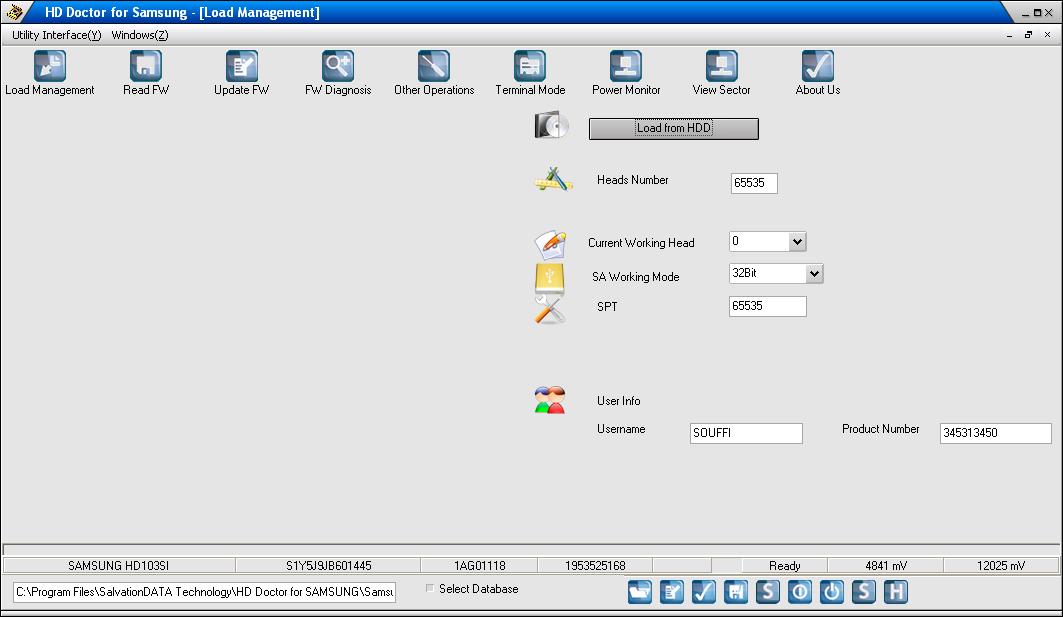Image resolution: width=1063 pixels, height=617 pixels.
Task: Click the yellow USB icon beside SA Working Mode
Action: (549, 278)
